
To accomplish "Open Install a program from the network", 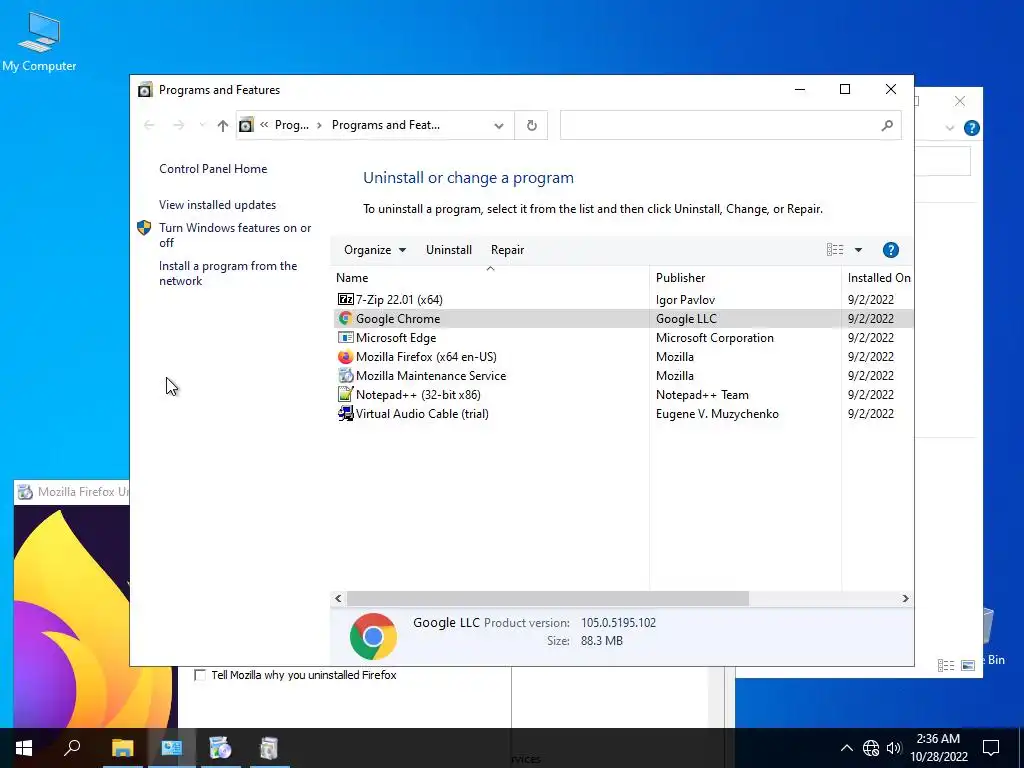I will (228, 274).
